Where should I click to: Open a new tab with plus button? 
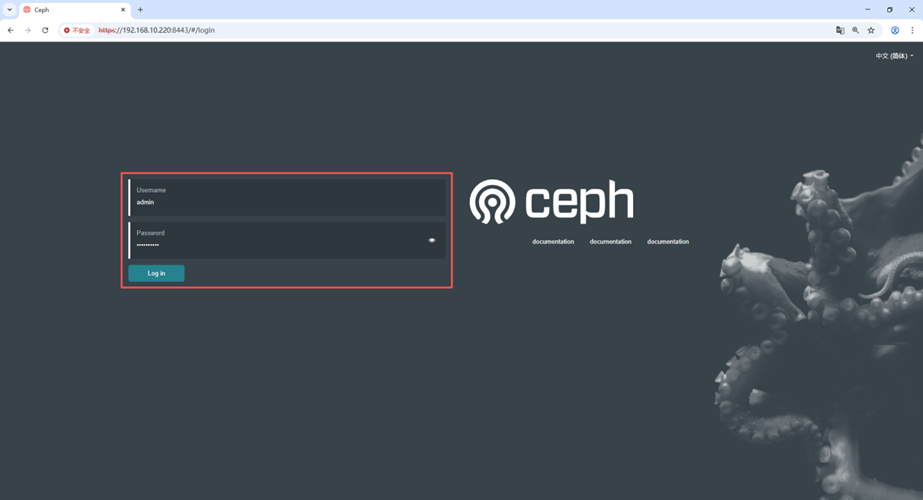(140, 9)
